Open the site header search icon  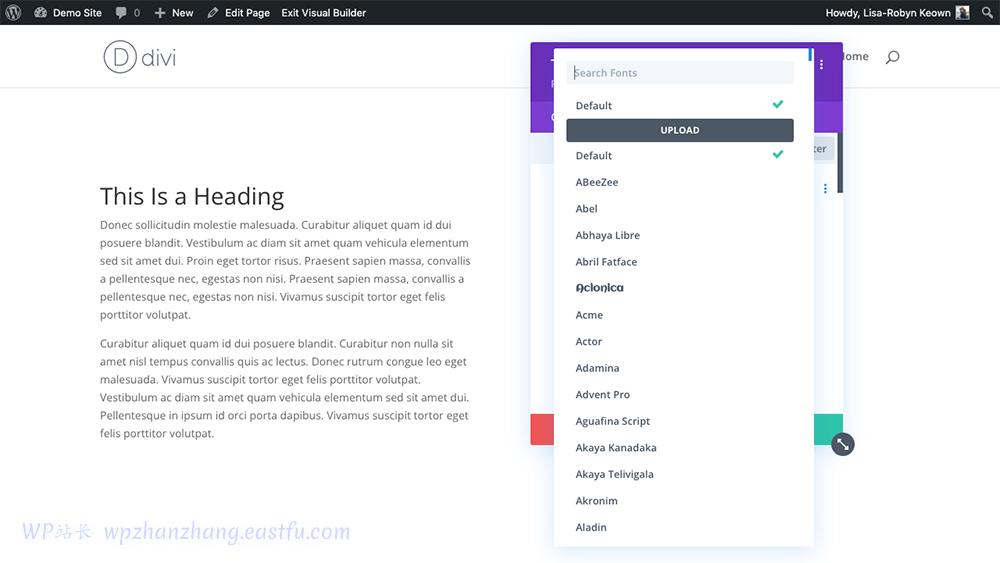pyautogui.click(x=892, y=57)
